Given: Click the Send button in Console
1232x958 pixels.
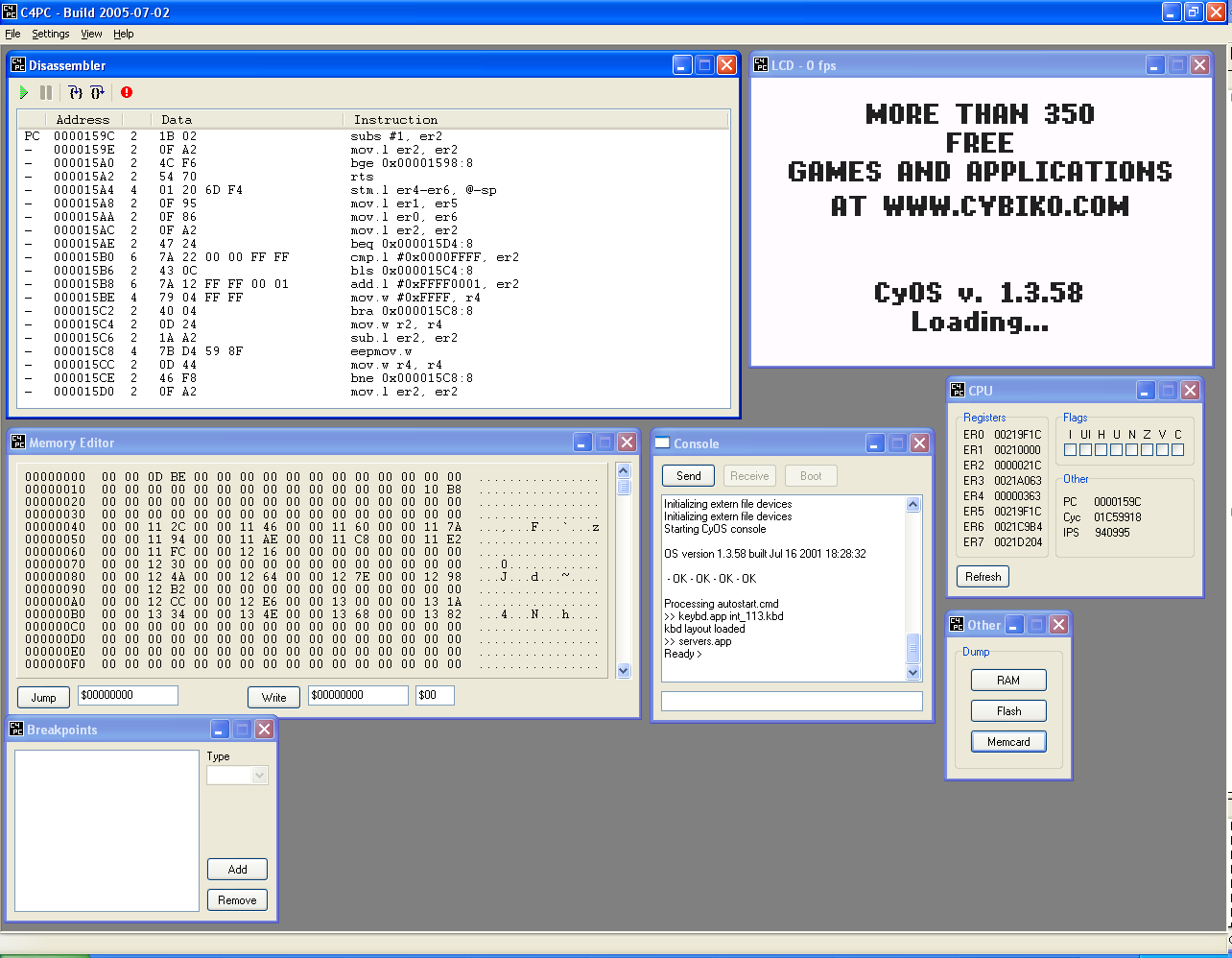Looking at the screenshot, I should tap(689, 475).
